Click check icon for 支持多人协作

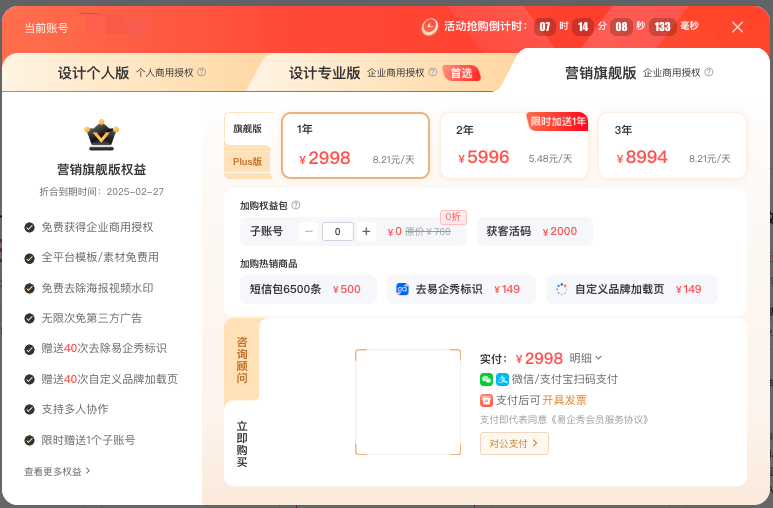click(x=30, y=409)
